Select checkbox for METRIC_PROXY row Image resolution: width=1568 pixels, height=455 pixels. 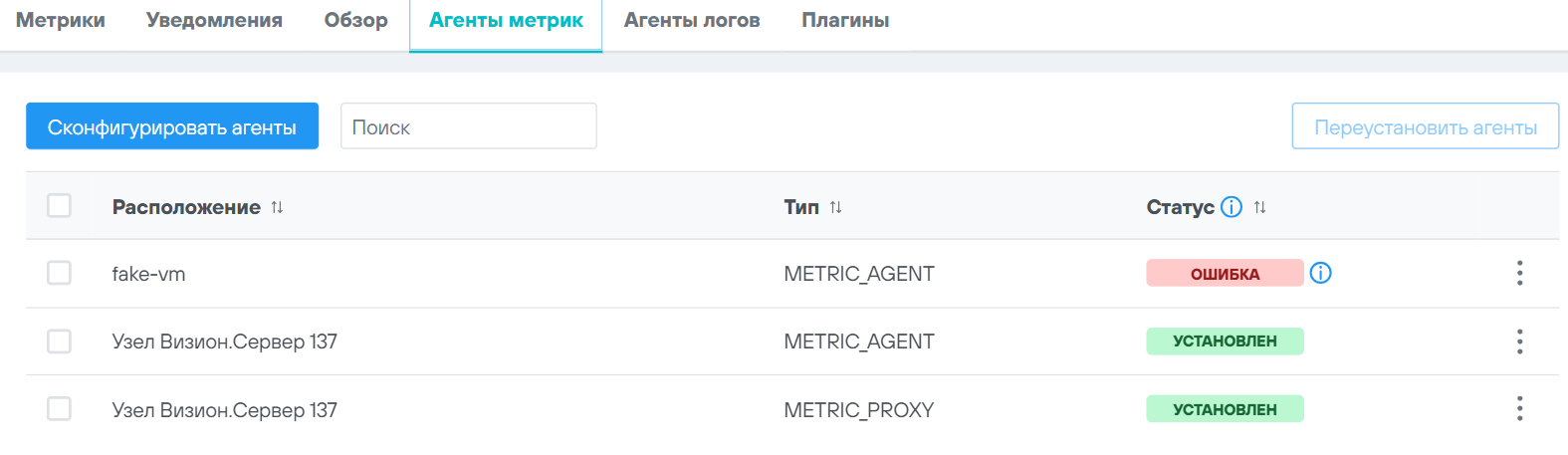pyautogui.click(x=60, y=409)
